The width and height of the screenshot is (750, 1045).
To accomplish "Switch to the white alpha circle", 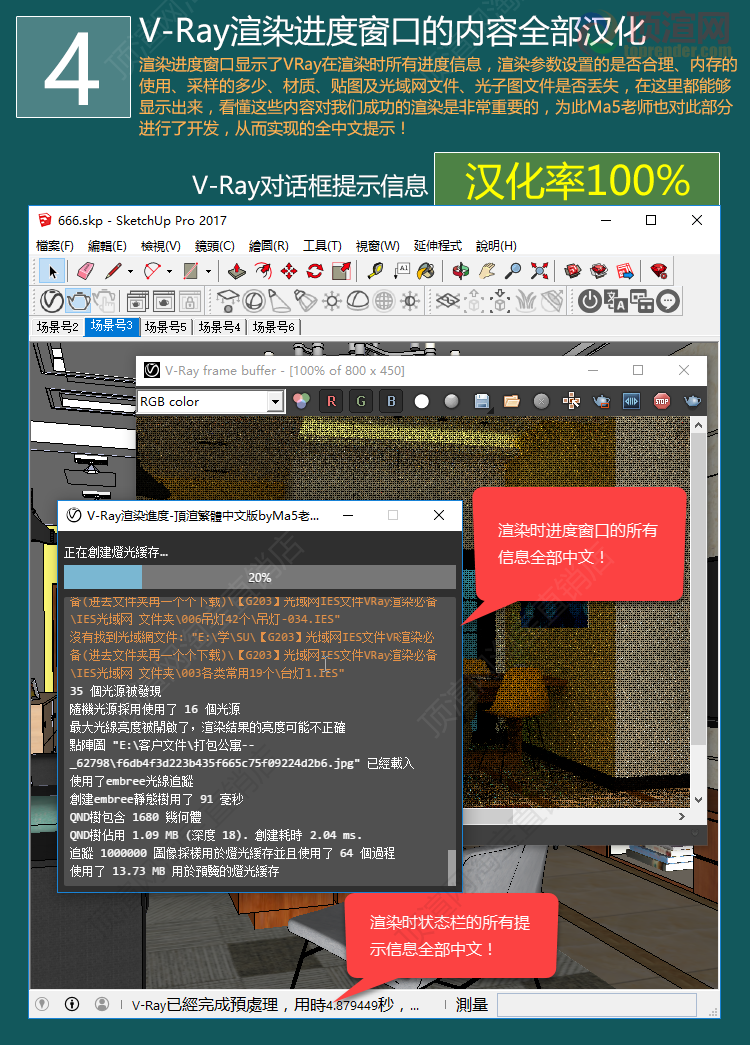I will (421, 401).
